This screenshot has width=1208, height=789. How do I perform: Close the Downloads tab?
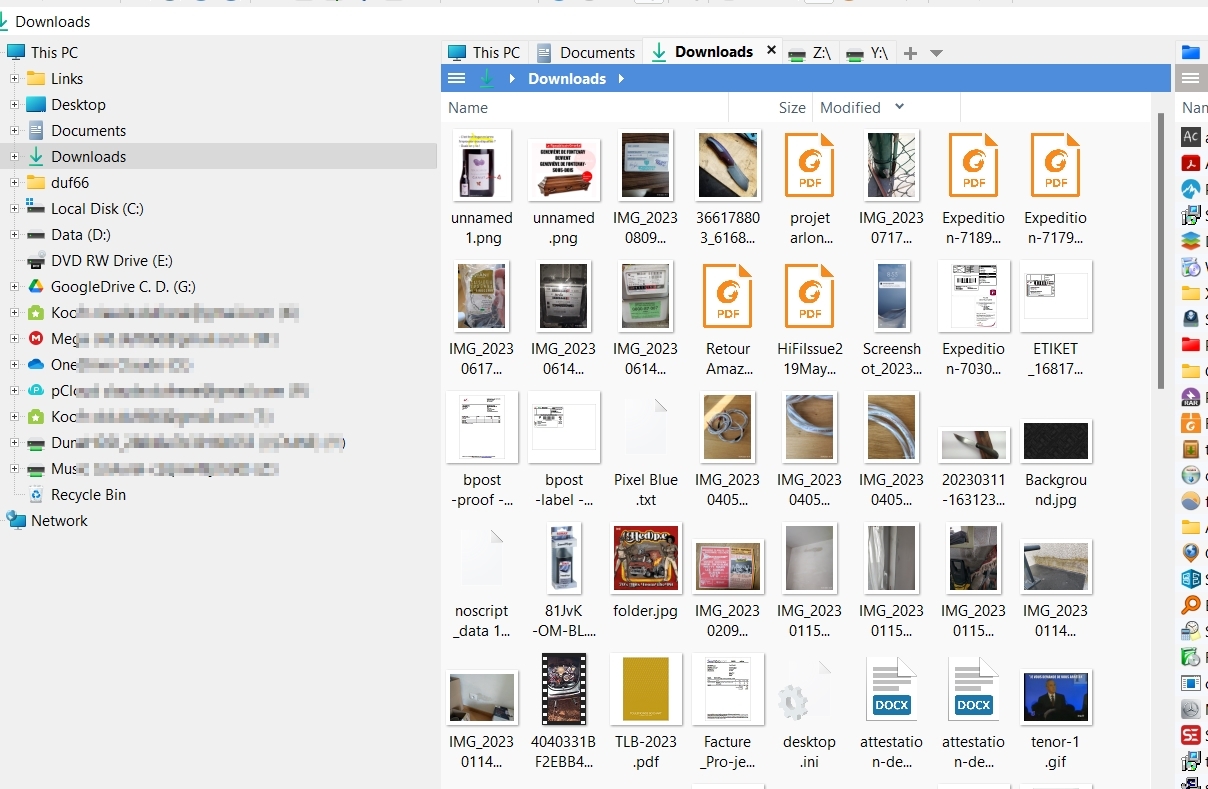(x=771, y=50)
